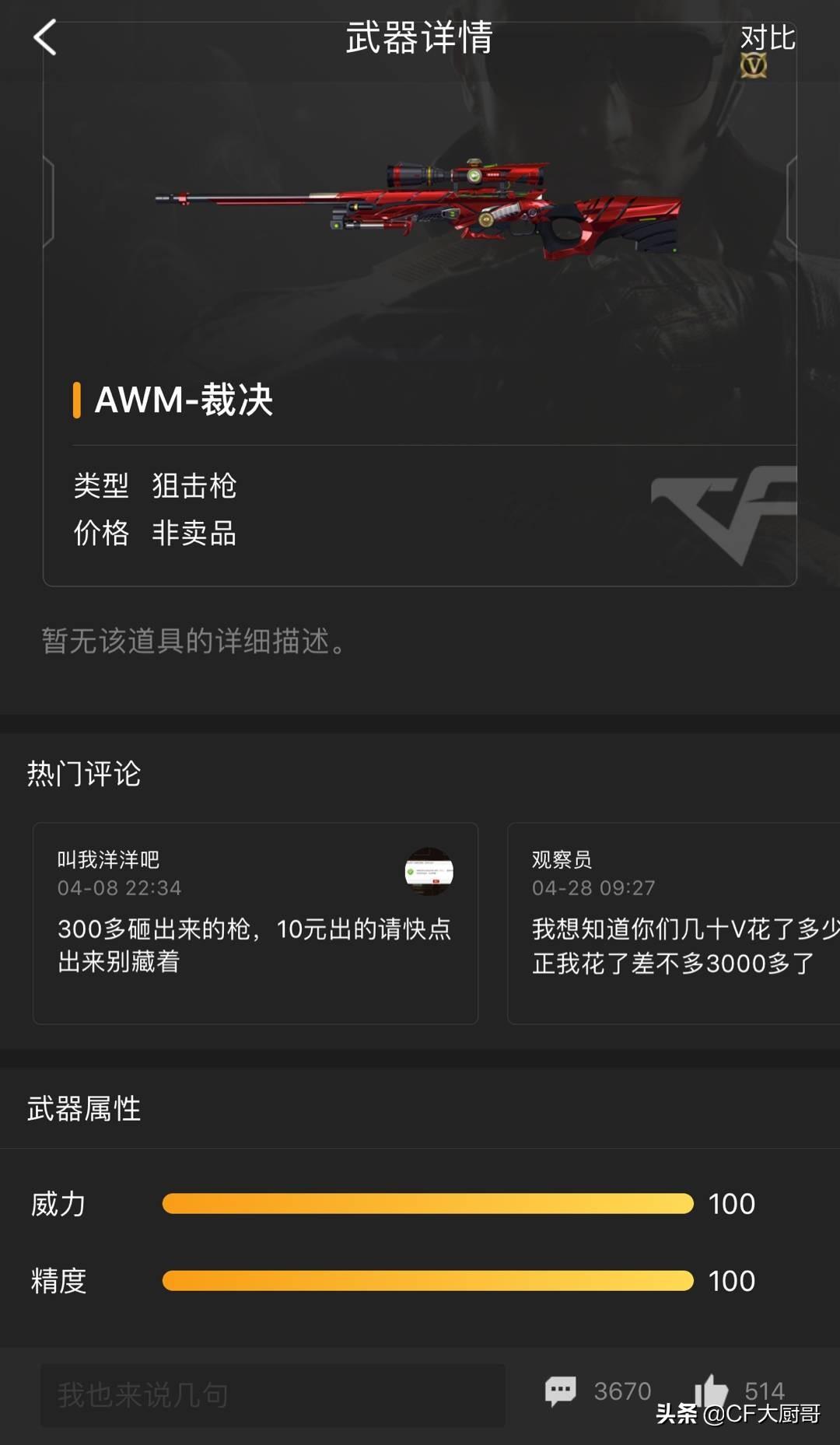
Task: Tap the red AWM-裁决 rifle image
Action: [418, 207]
